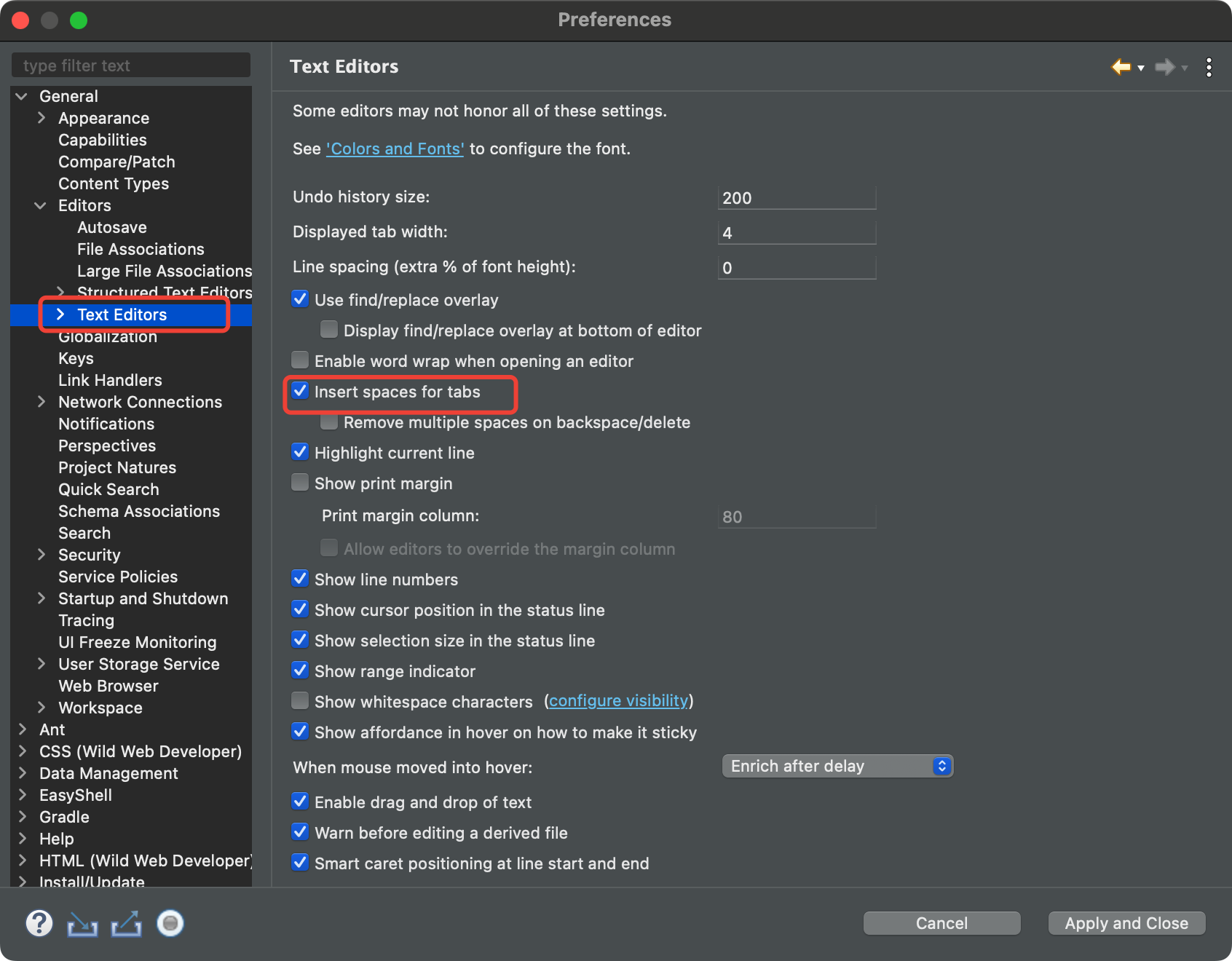Click Apply and Close button
This screenshot has height=961, width=1232.
click(x=1126, y=923)
